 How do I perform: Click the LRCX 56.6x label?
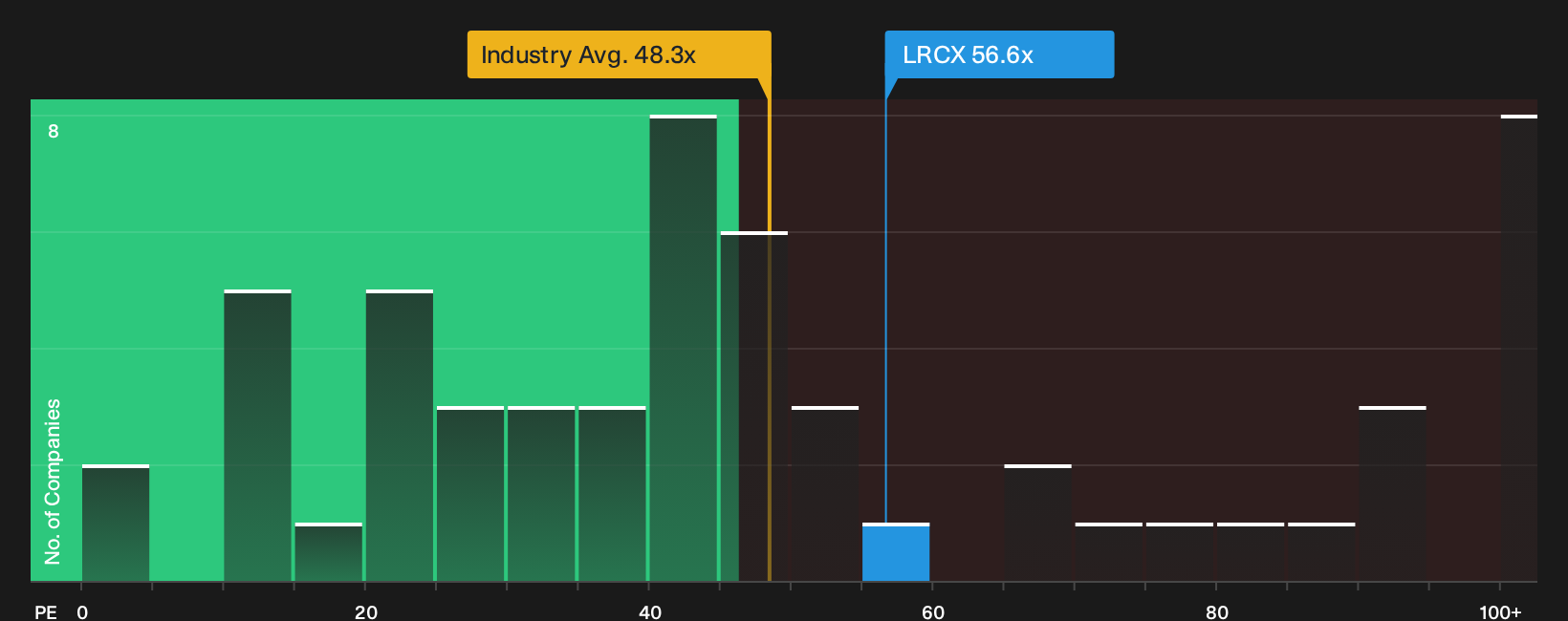[x=999, y=54]
